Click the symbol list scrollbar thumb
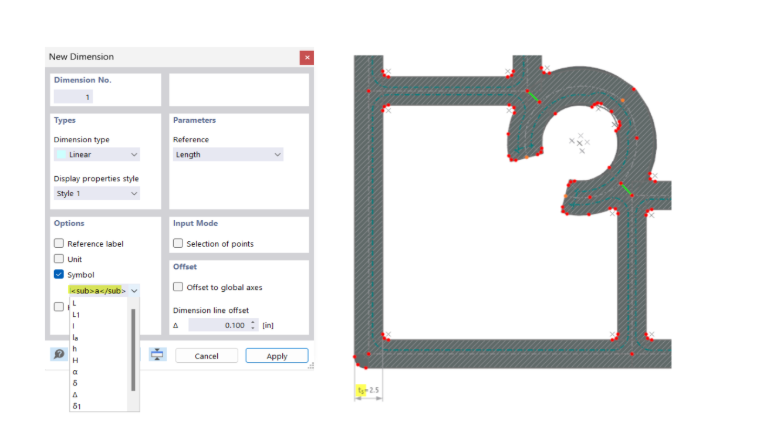Viewport: 760px width, 447px height. point(133,350)
